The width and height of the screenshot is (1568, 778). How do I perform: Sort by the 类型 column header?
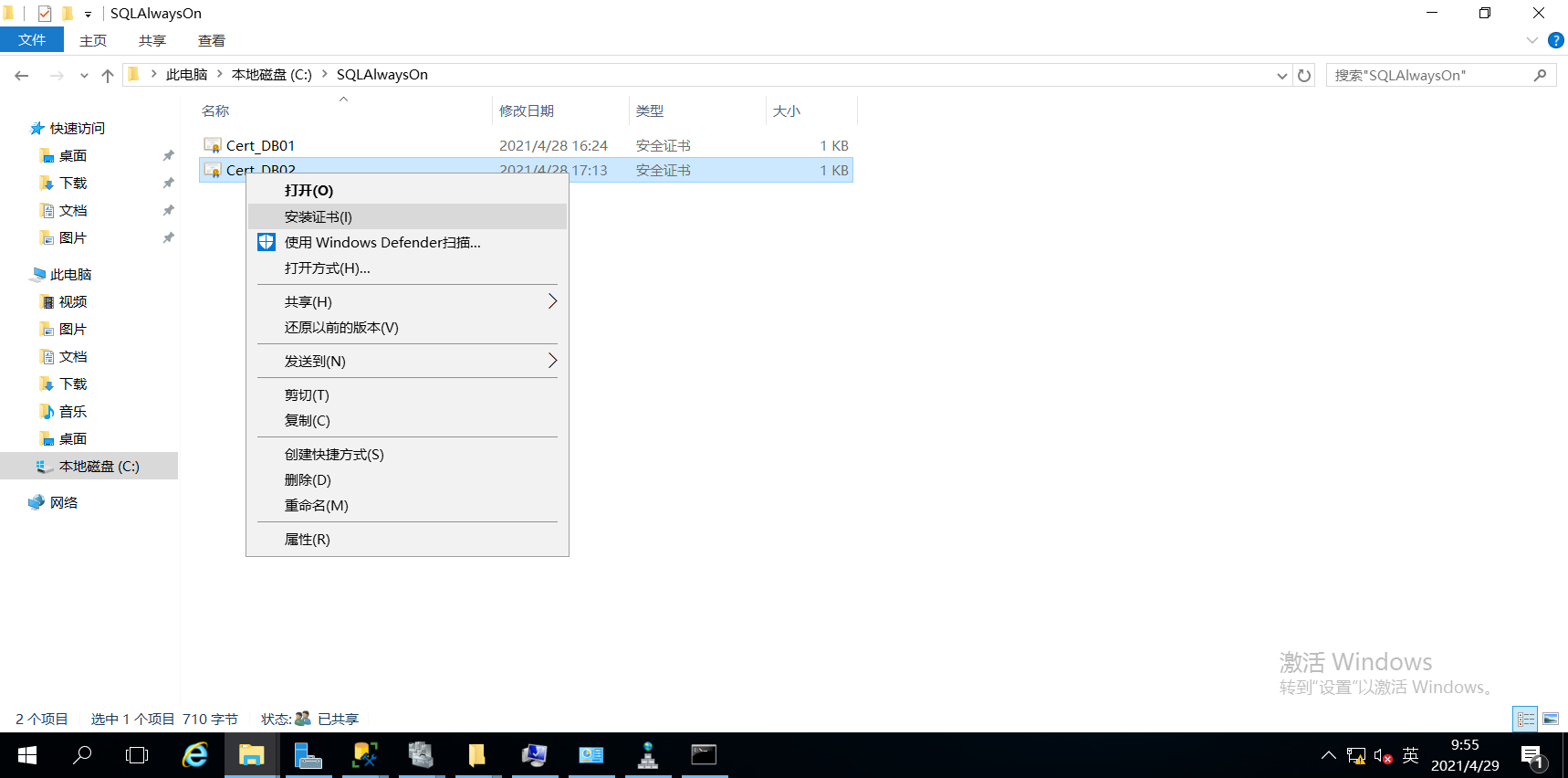pyautogui.click(x=697, y=110)
